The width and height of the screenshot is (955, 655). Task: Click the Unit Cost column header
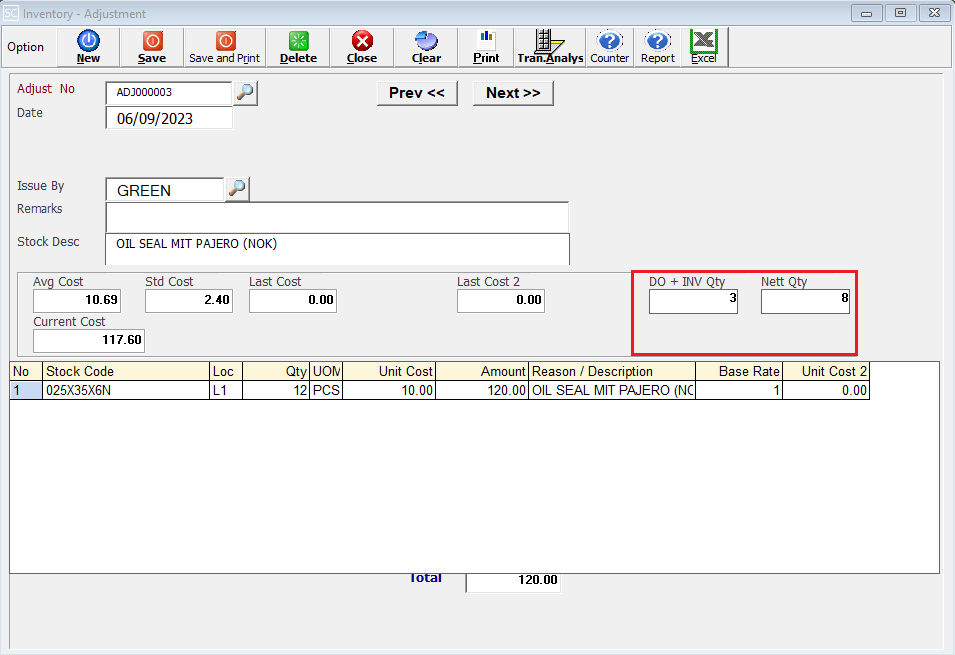click(389, 372)
